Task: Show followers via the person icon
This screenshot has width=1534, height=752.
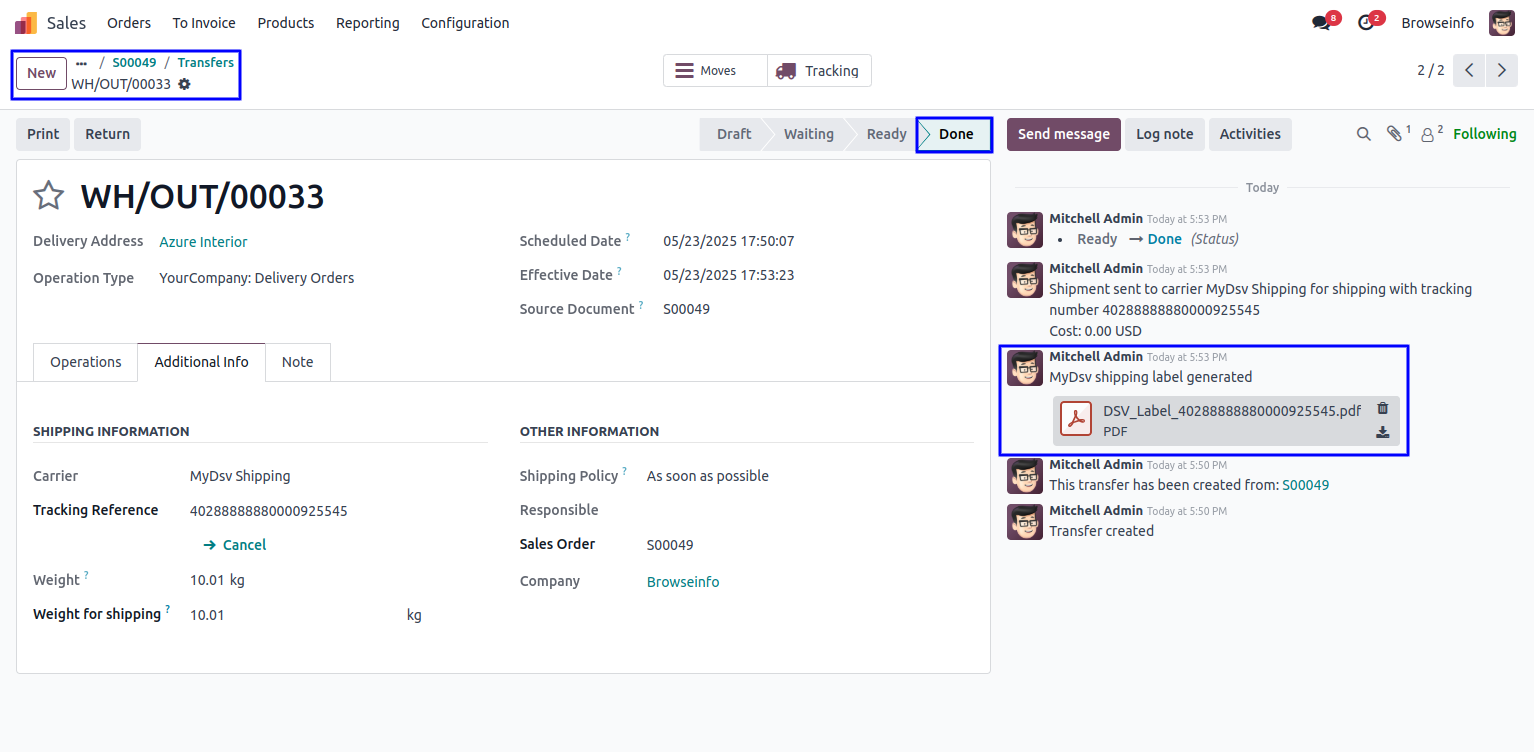Action: (x=1428, y=135)
